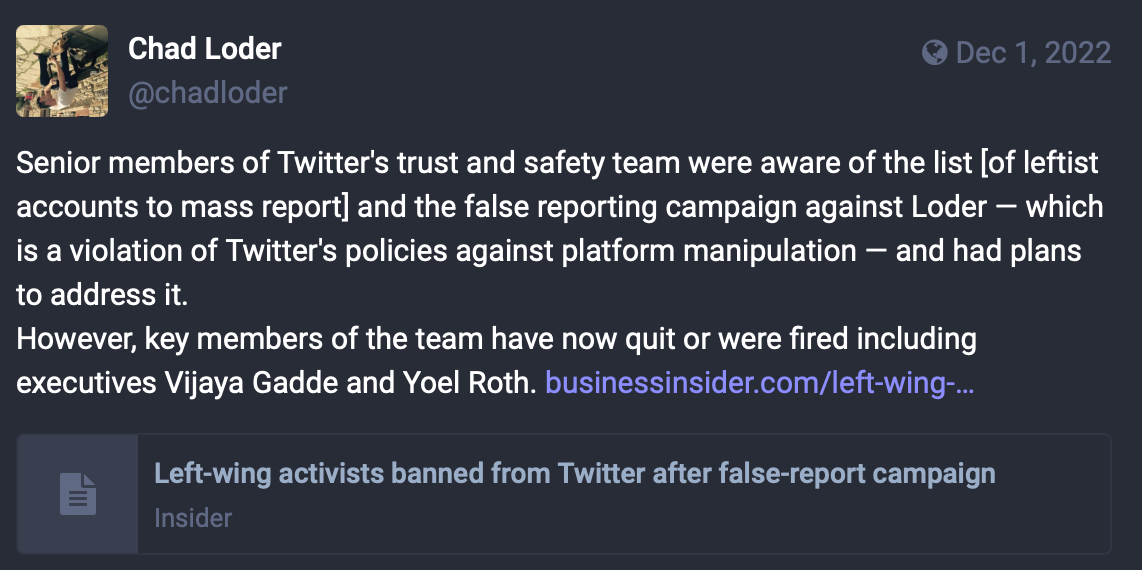
Task: Click the sentence beginning 'However, key members'
Action: point(496,339)
